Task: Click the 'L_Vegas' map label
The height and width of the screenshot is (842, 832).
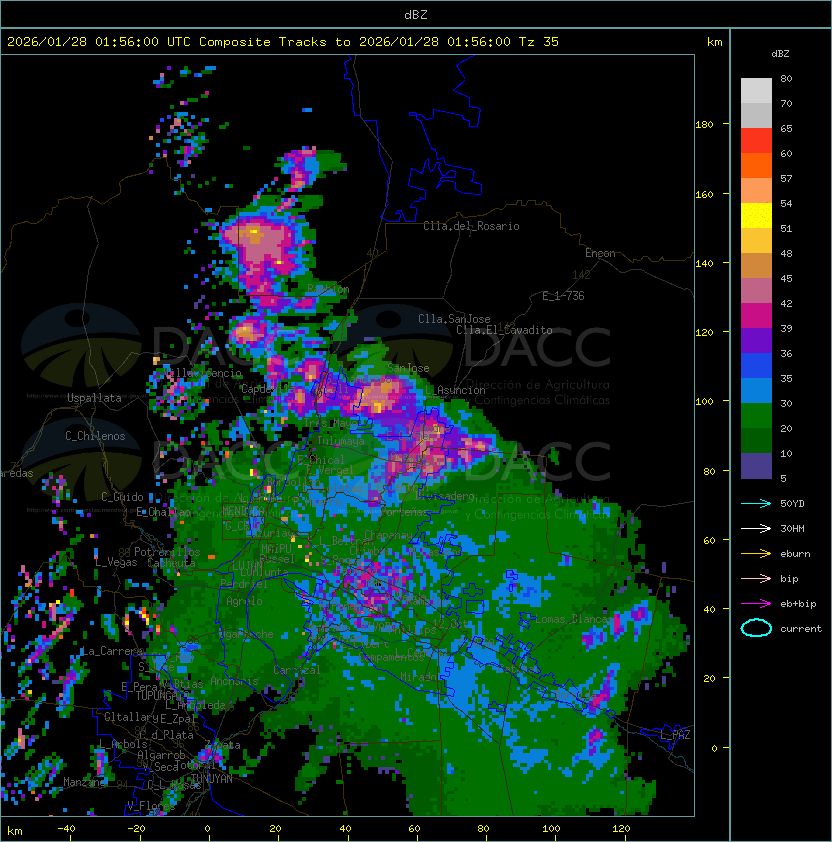Action: (115, 562)
